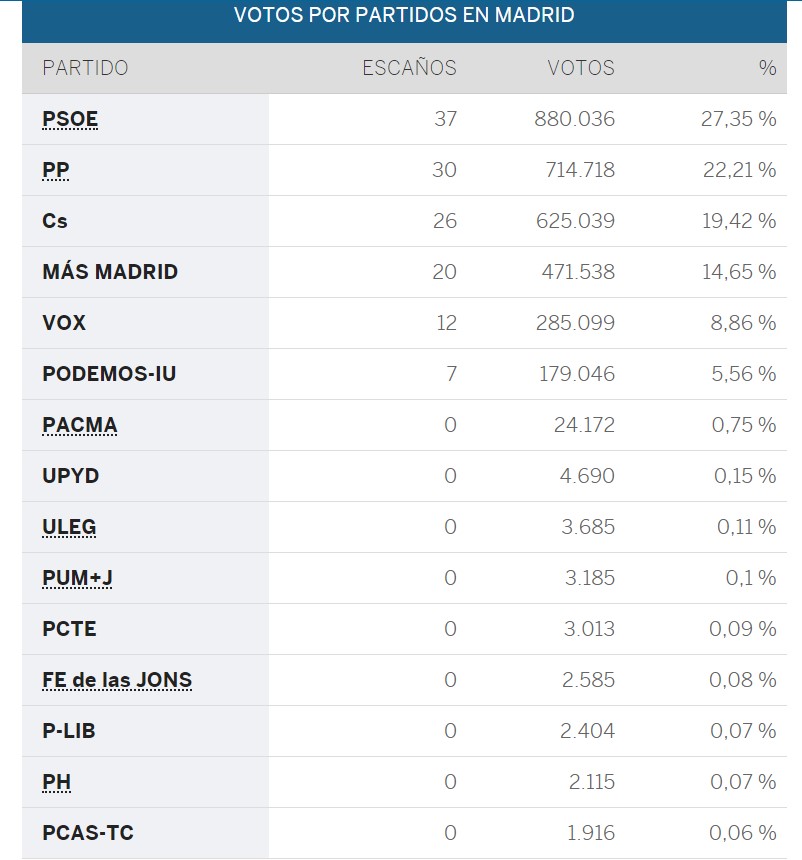The image size is (802, 860).
Task: Click the percentage column header
Action: [x=767, y=68]
